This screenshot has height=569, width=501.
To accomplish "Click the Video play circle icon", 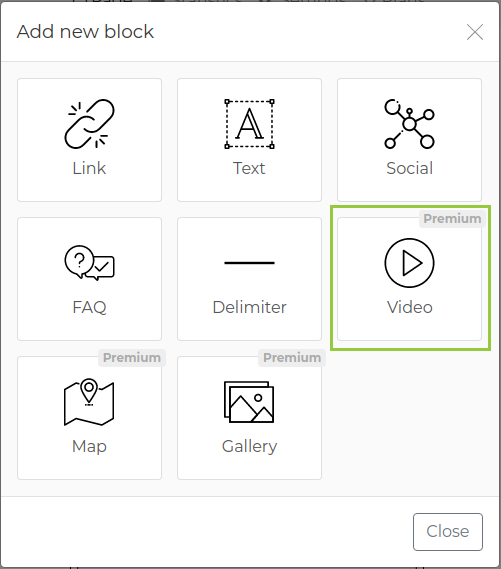I will click(x=409, y=263).
